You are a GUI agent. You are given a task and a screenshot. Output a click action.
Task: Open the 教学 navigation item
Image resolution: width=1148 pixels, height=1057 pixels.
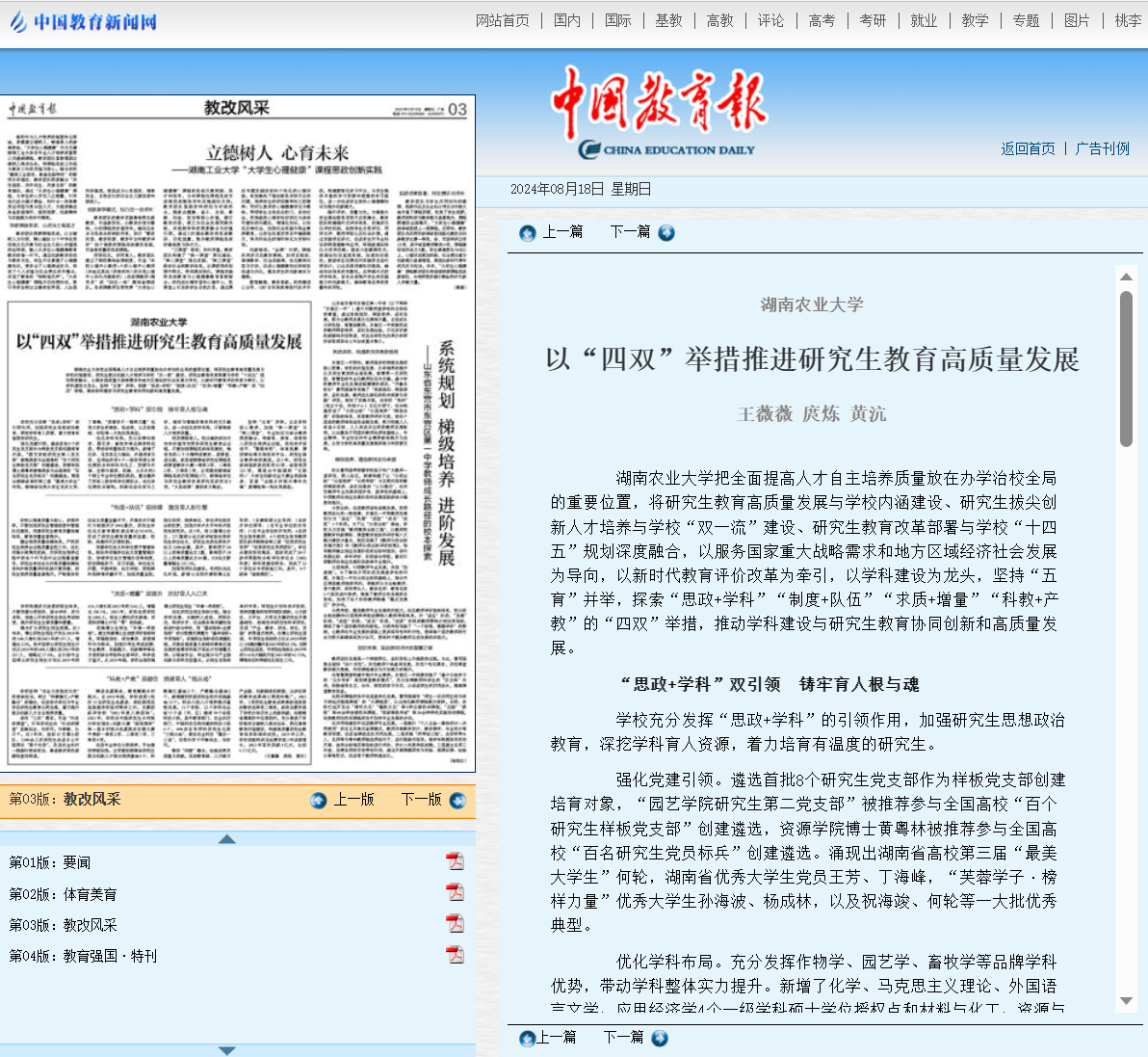[975, 20]
